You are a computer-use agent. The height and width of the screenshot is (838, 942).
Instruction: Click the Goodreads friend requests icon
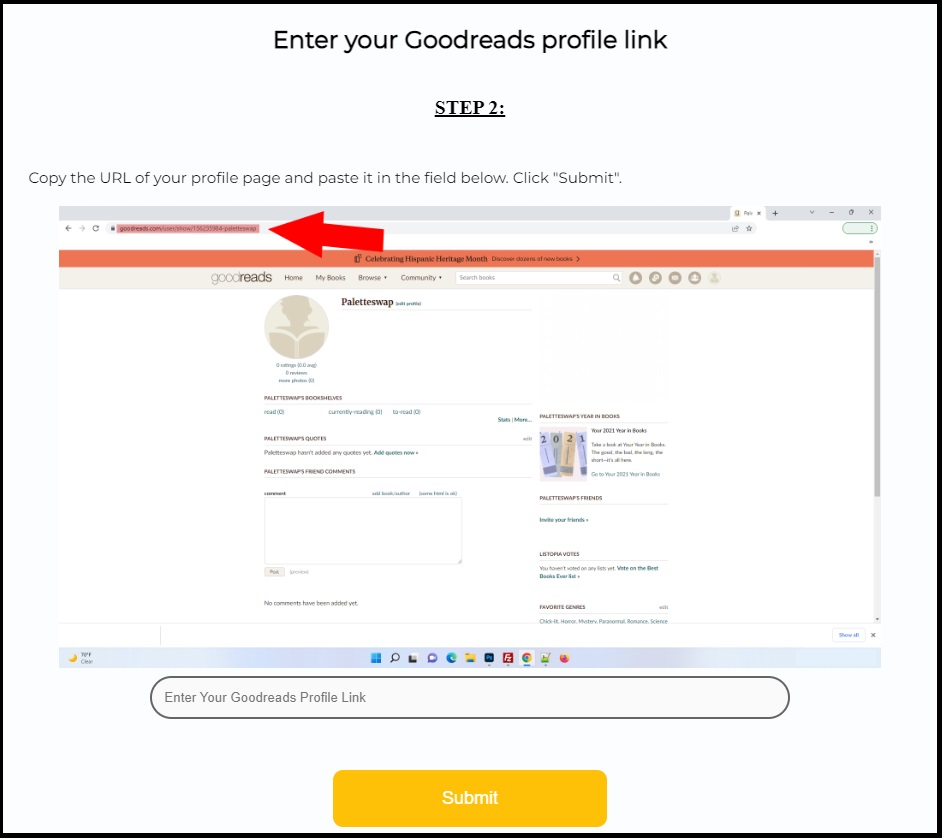[694, 278]
